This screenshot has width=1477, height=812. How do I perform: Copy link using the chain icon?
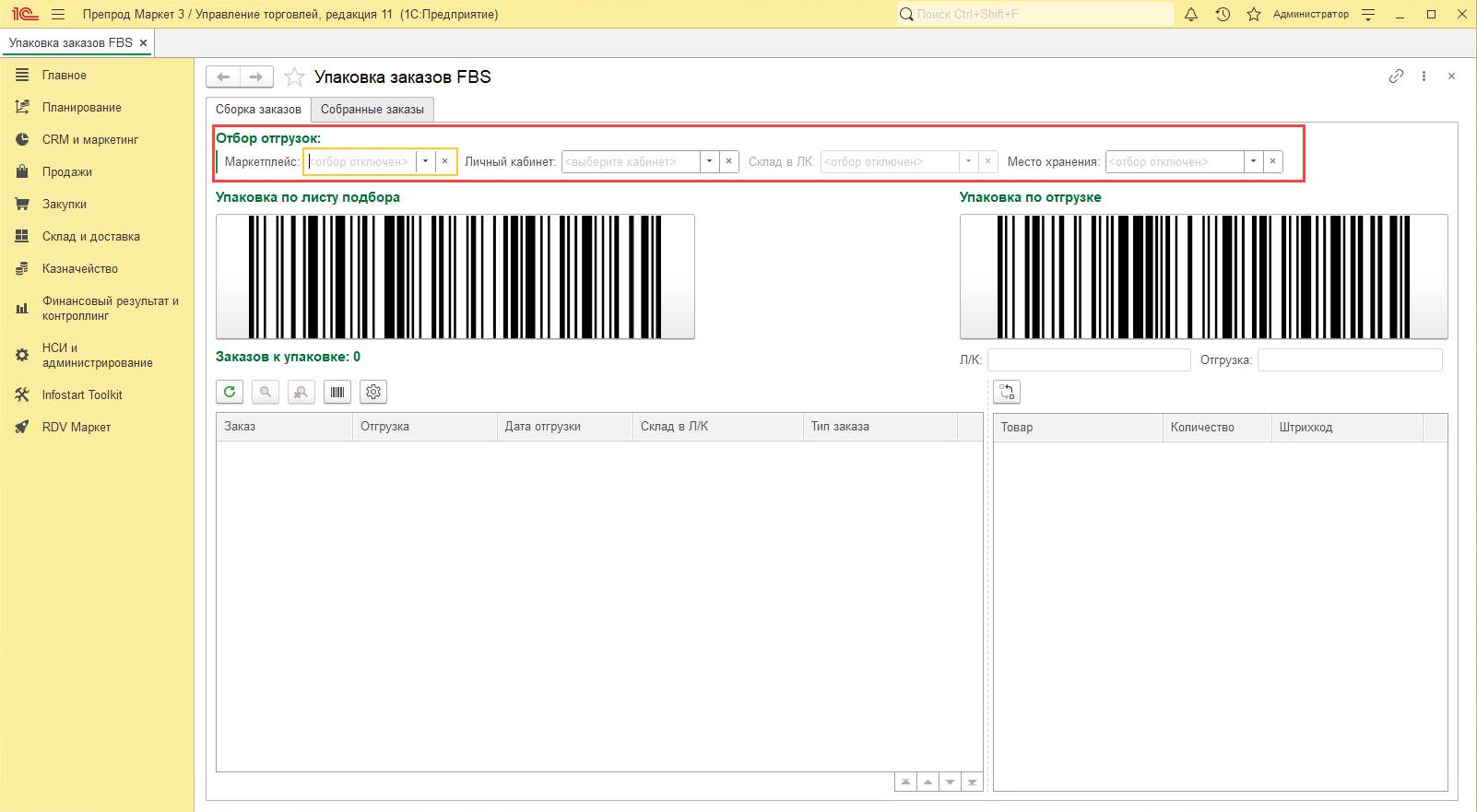1396,76
